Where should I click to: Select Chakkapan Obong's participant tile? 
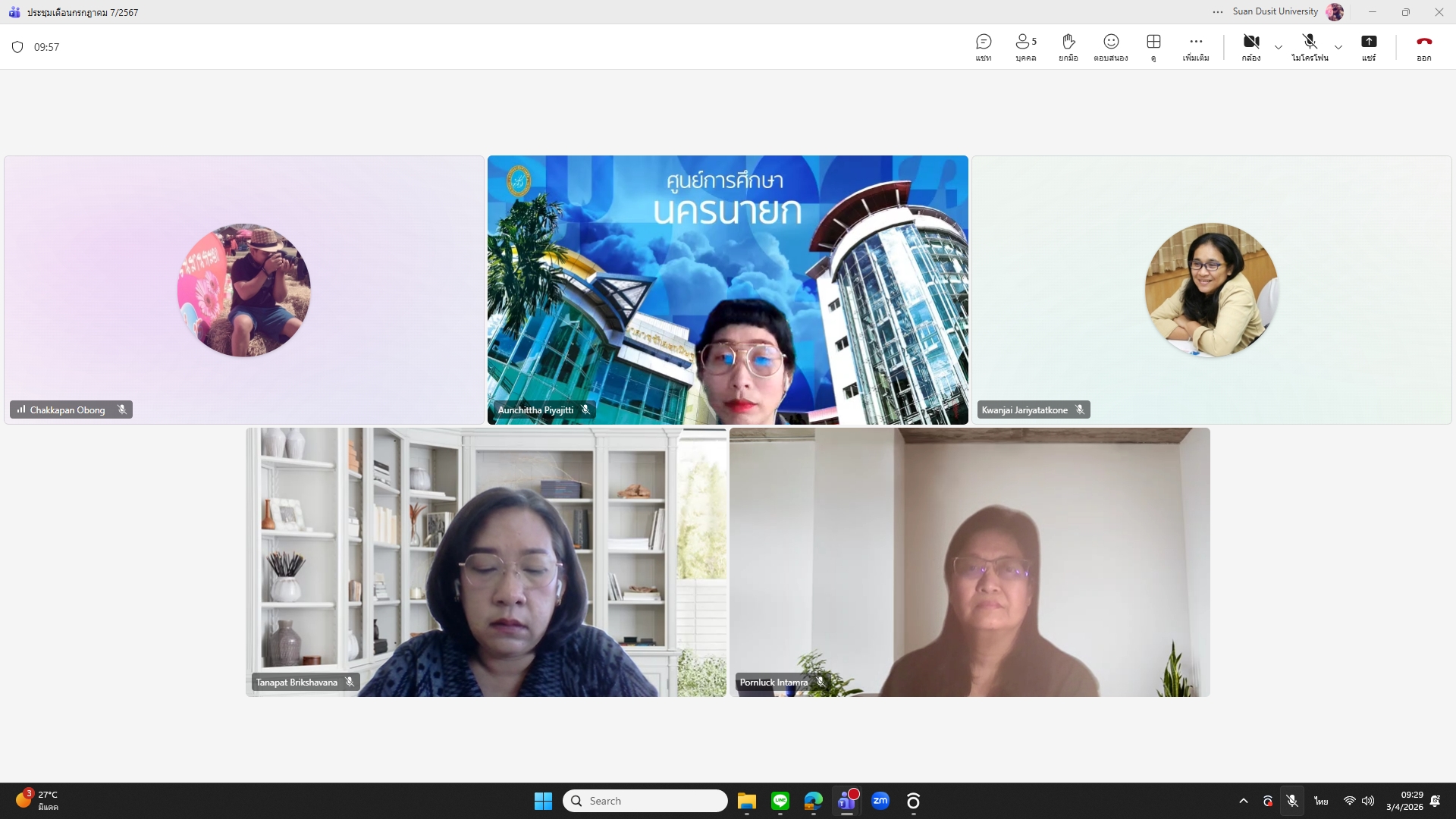[x=244, y=290]
